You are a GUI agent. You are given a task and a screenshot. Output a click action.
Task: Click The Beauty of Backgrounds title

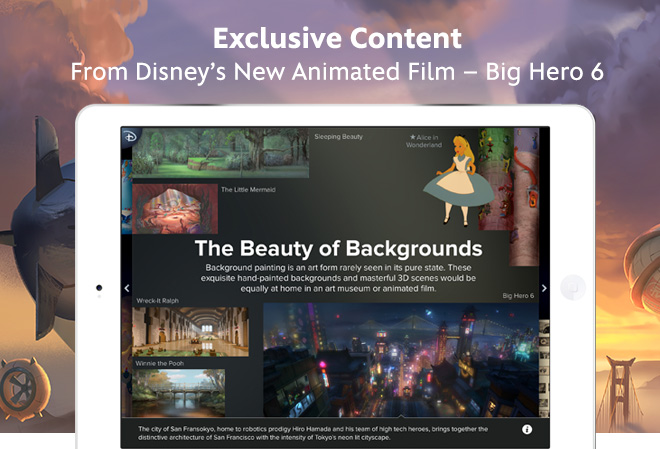338,248
